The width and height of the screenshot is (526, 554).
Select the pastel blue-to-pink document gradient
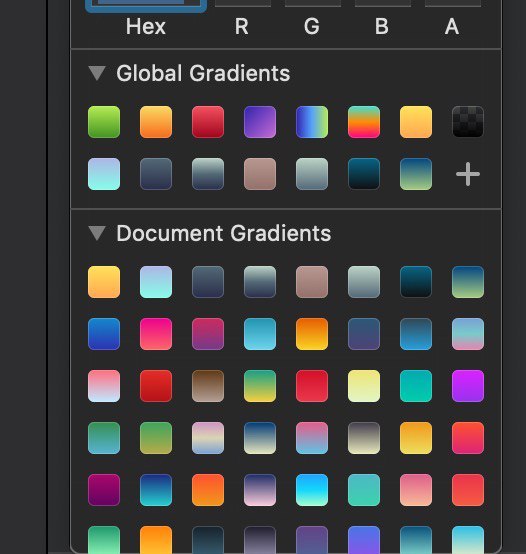[x=468, y=334]
